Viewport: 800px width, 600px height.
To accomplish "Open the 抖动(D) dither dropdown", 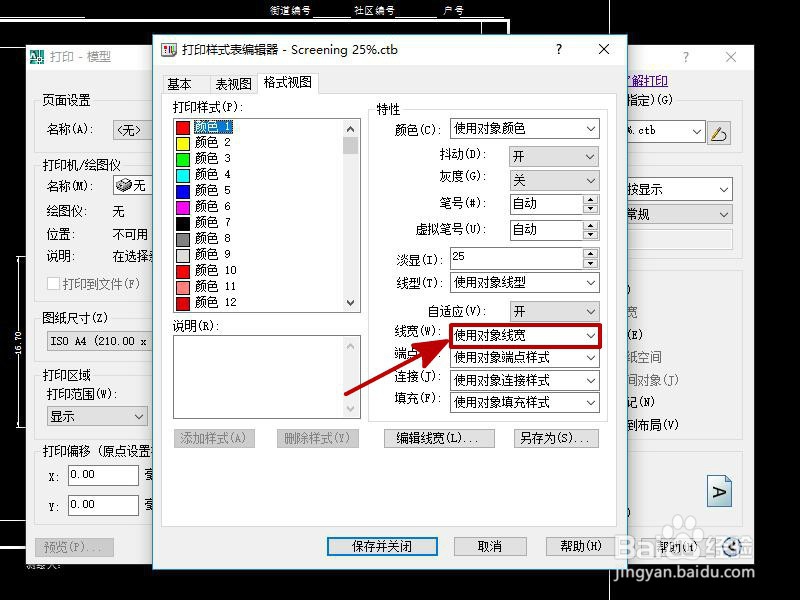I will point(554,156).
